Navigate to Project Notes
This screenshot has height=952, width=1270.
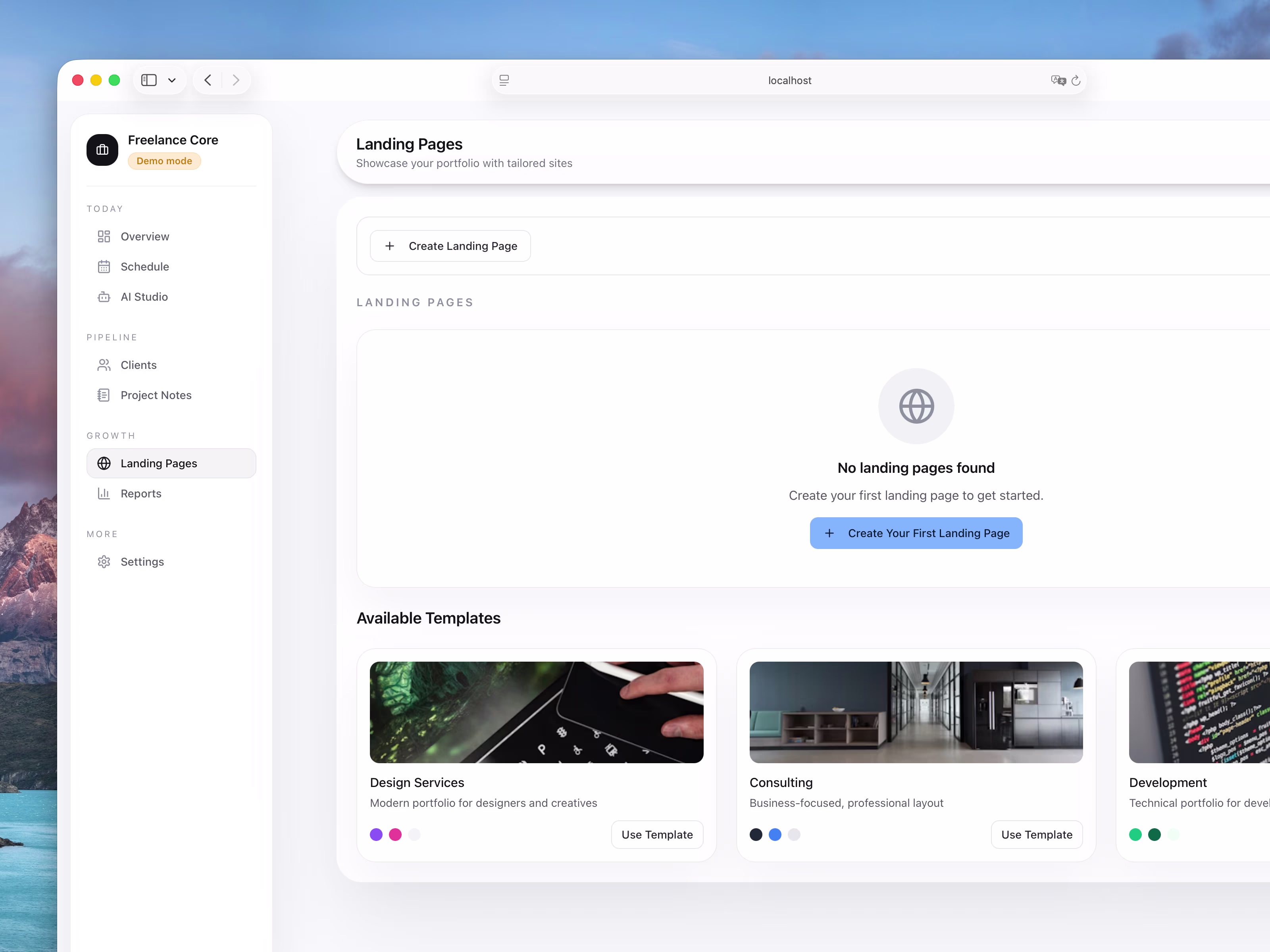(x=156, y=395)
